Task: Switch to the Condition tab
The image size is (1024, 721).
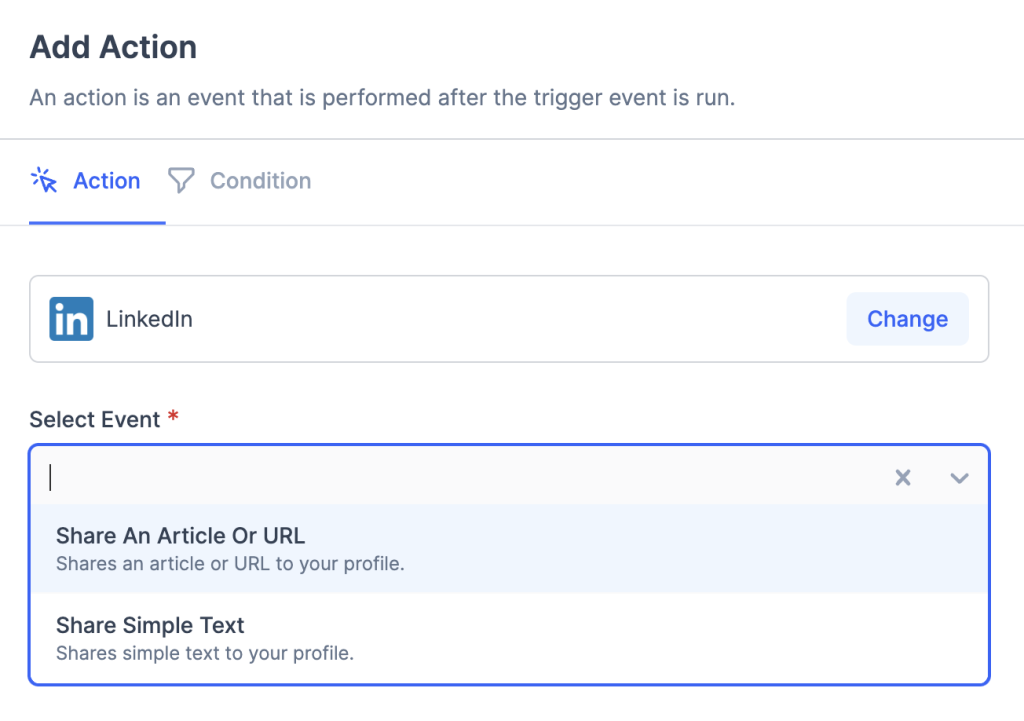Action: click(260, 181)
